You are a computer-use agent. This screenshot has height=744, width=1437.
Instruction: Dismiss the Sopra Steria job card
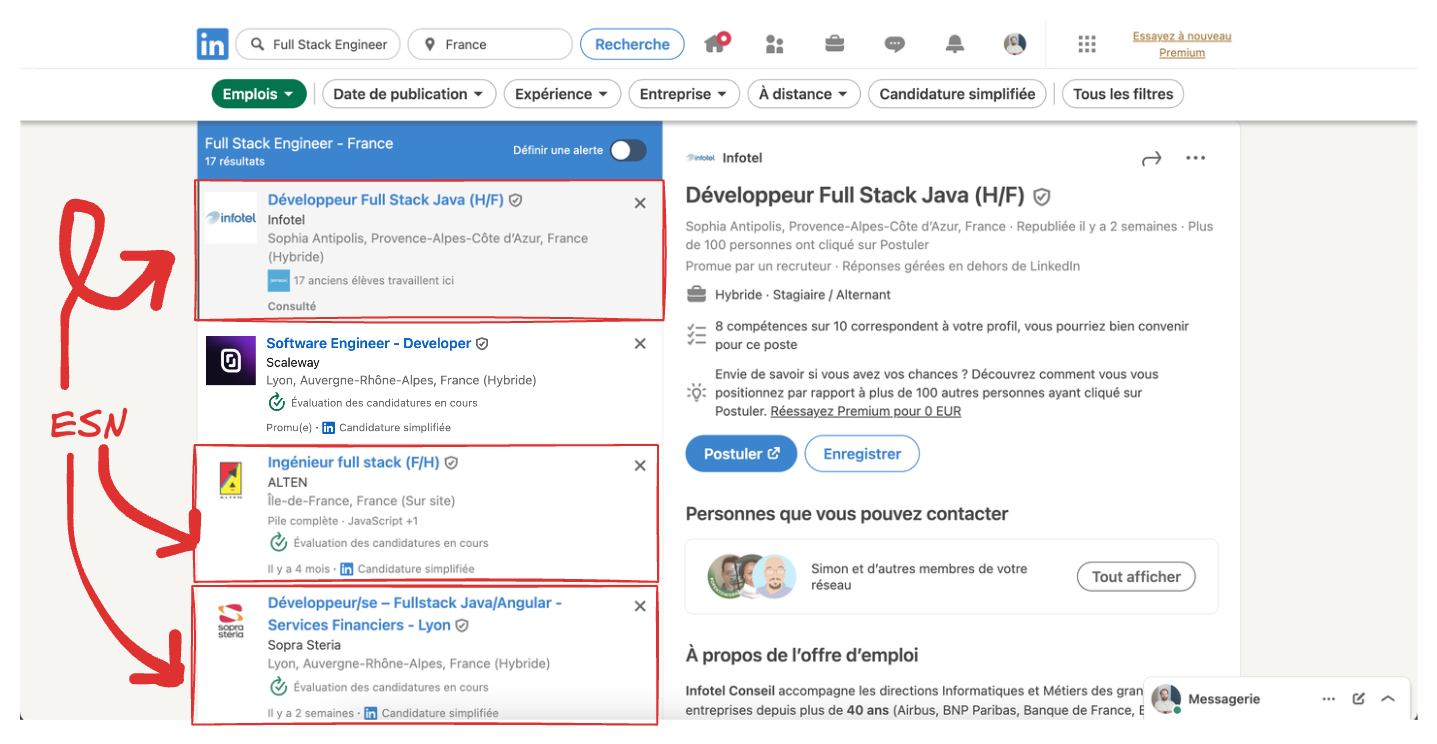pyautogui.click(x=640, y=606)
